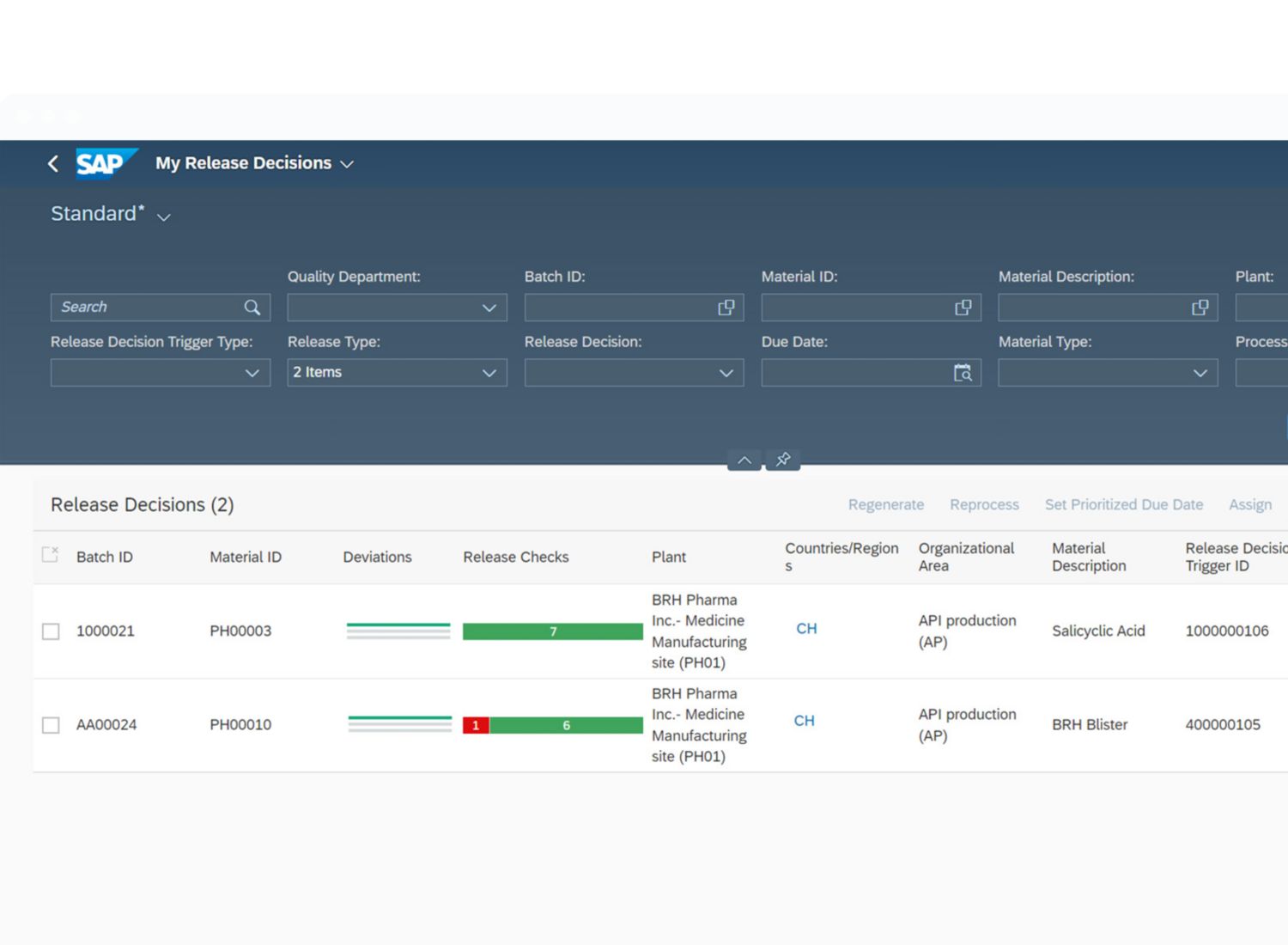Image resolution: width=1288 pixels, height=945 pixels.
Task: Click release checks bar red segment
Action: pyautogui.click(x=476, y=726)
